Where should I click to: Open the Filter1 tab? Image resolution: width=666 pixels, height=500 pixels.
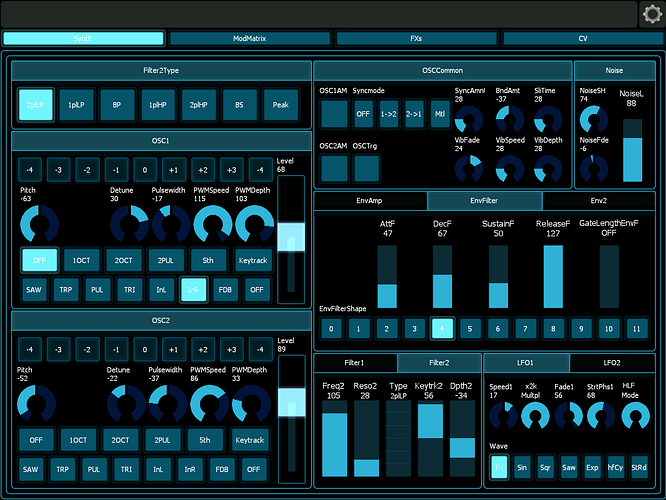pyautogui.click(x=355, y=362)
